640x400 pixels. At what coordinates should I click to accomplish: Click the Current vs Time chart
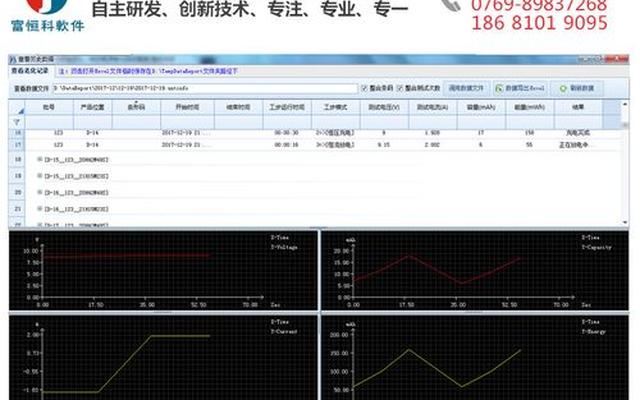163,358
